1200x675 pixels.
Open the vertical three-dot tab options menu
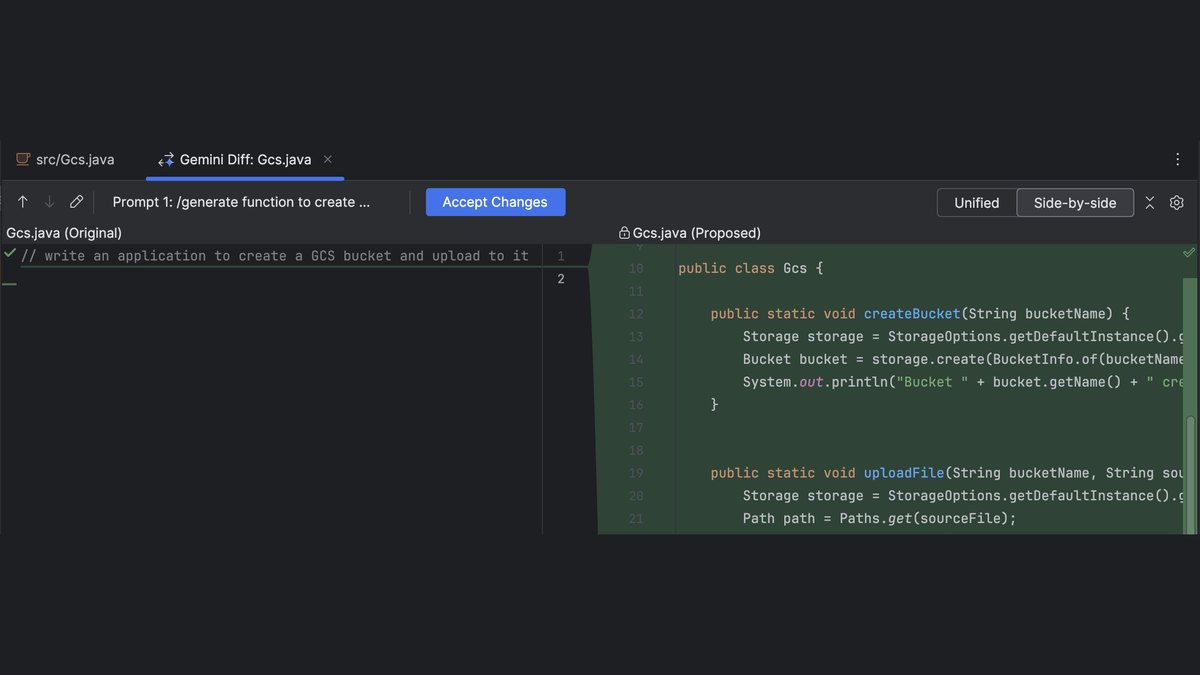(x=1178, y=159)
